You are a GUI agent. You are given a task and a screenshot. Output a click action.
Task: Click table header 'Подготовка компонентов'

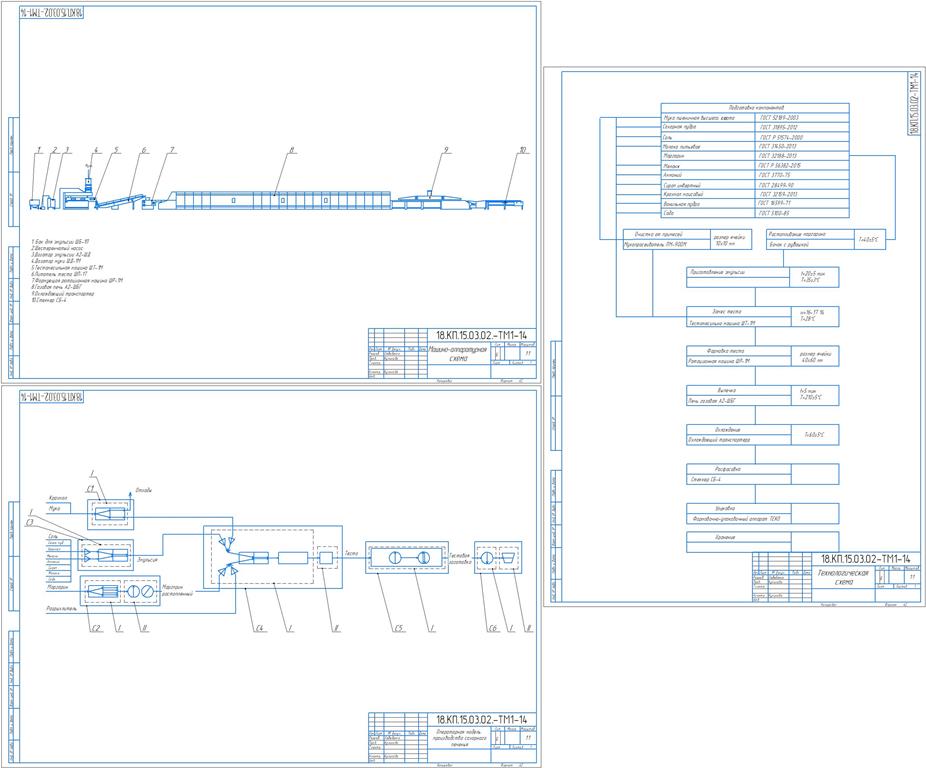click(756, 108)
